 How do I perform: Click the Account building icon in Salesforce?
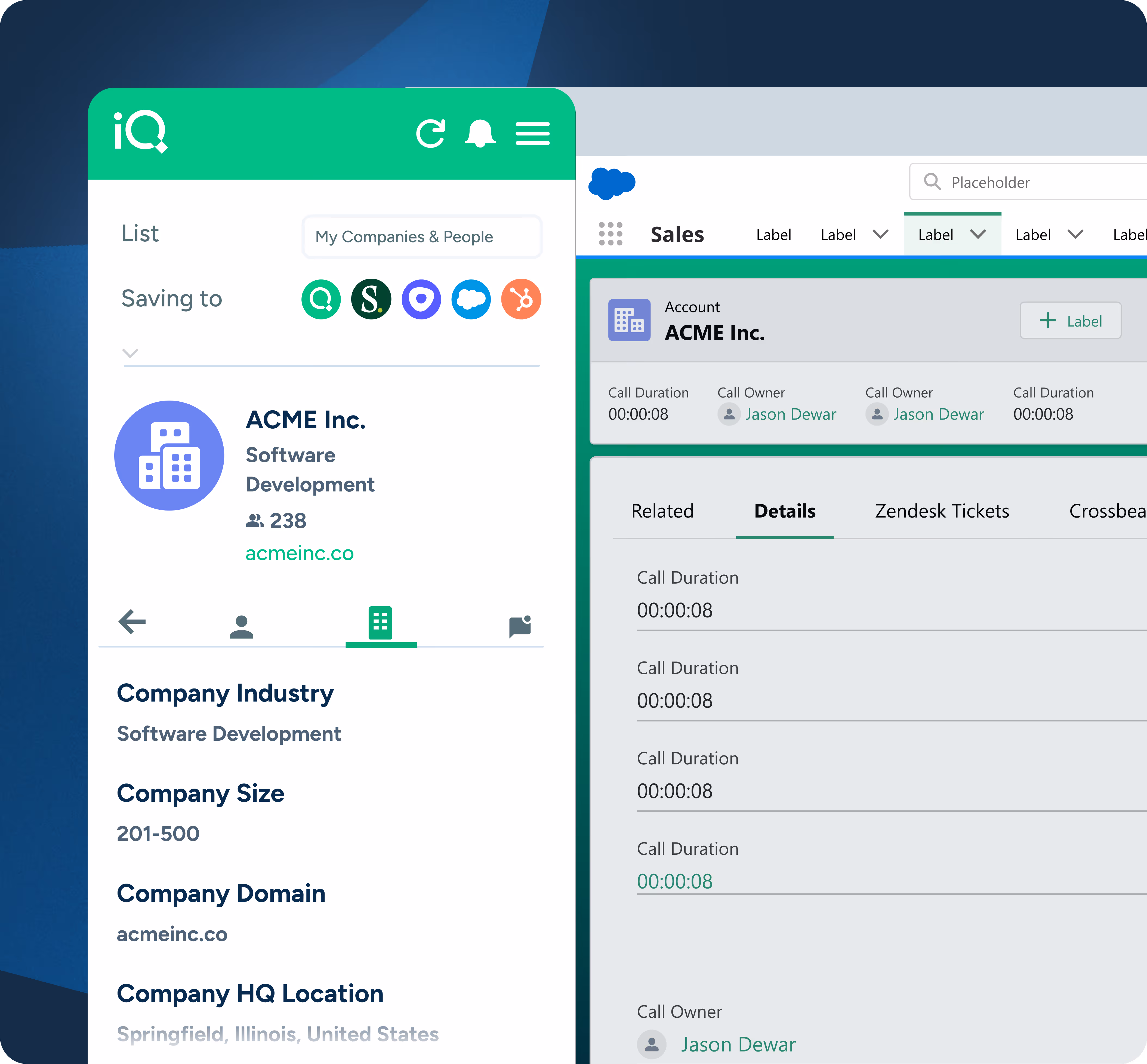630,320
